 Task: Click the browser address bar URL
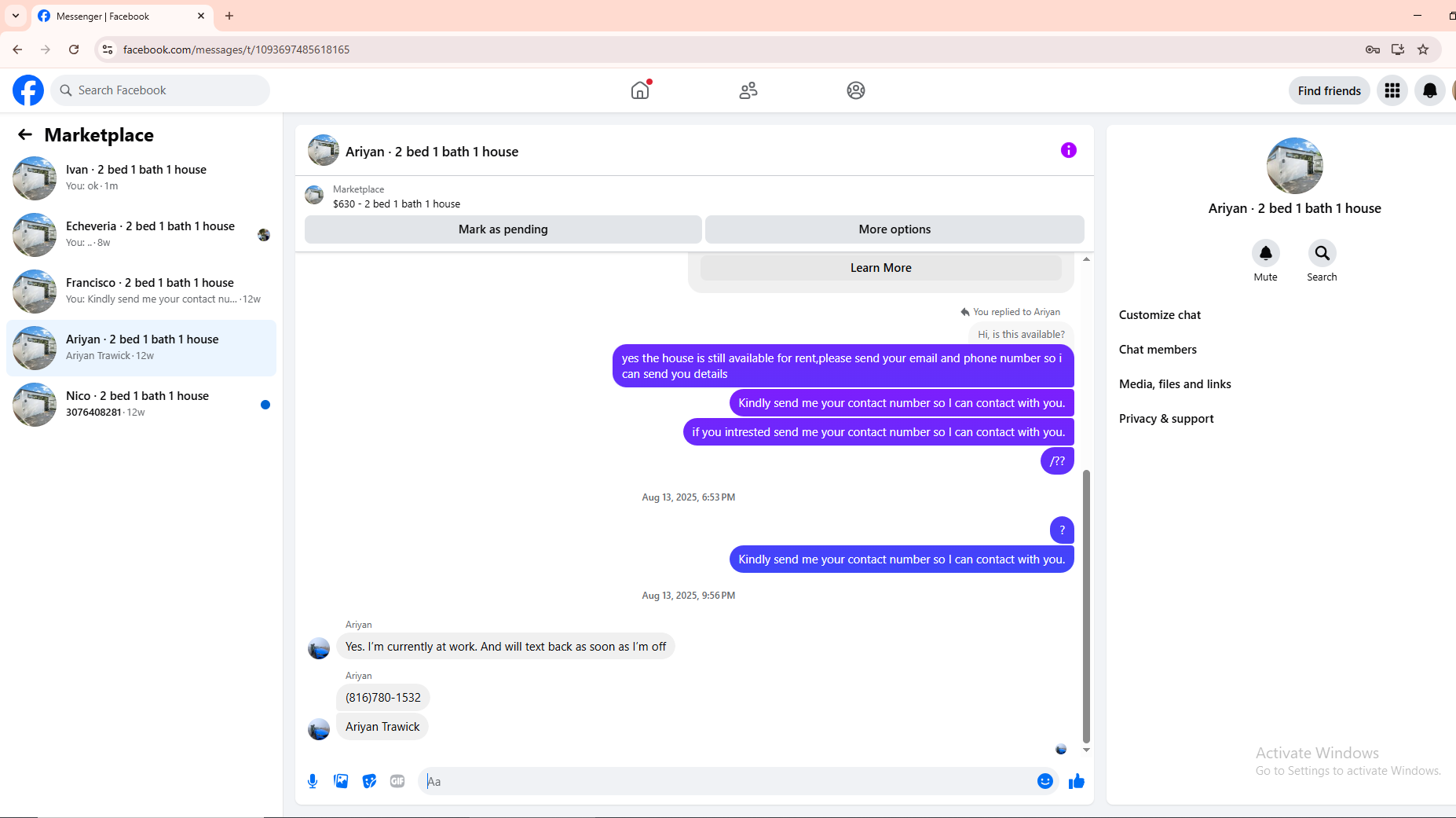coord(236,50)
